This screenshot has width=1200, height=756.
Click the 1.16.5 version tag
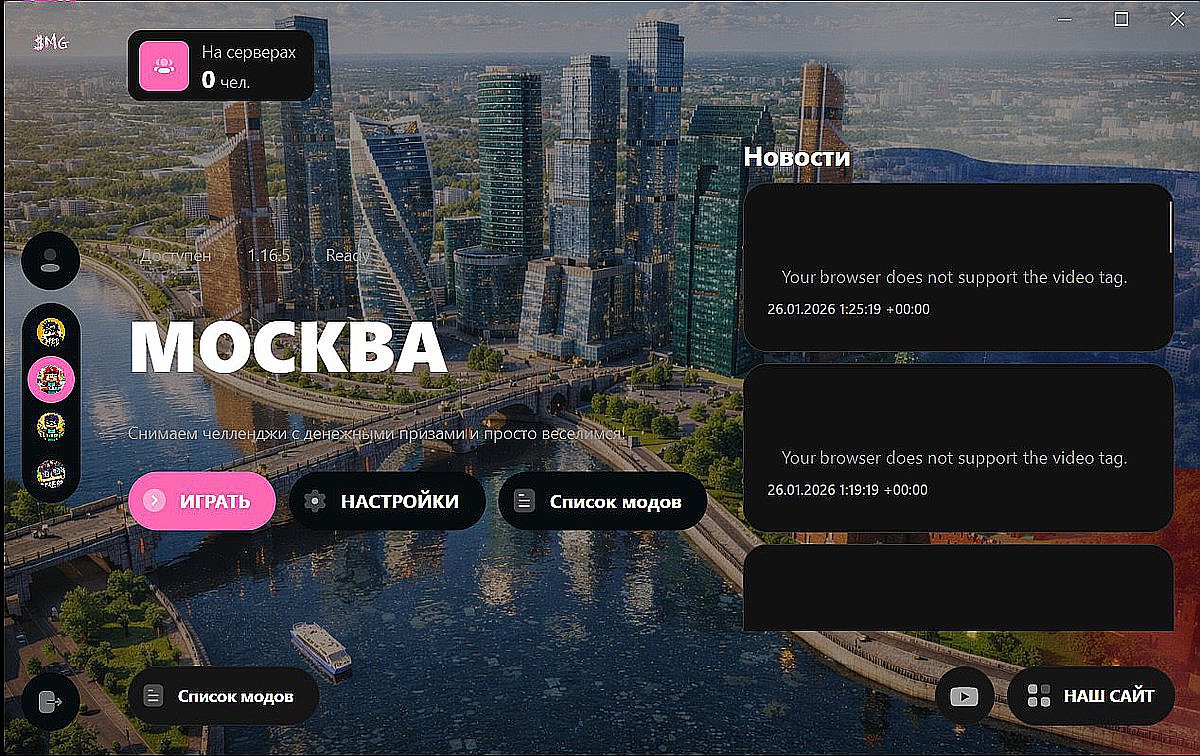point(269,255)
